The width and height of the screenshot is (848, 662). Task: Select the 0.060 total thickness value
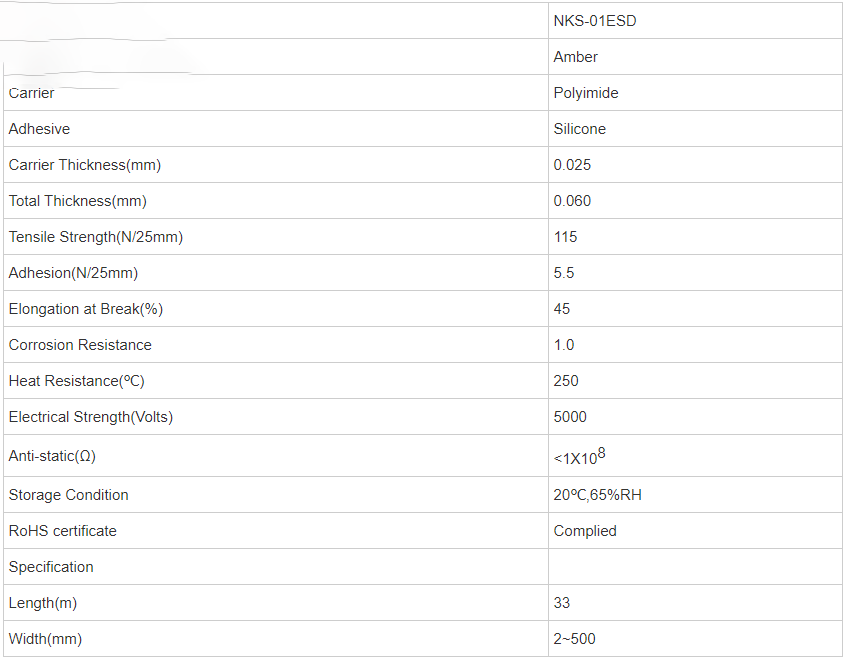pyautogui.click(x=572, y=201)
